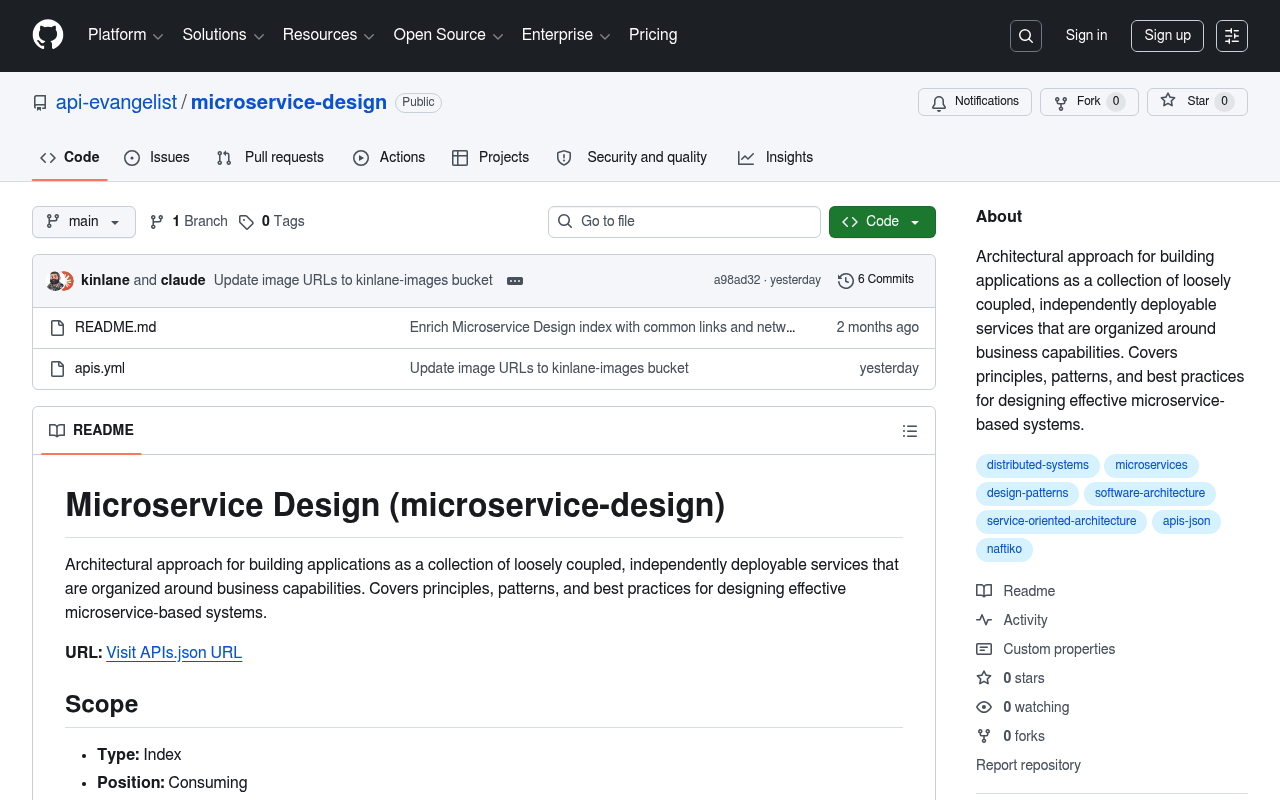Switch to the Code tab
1280x800 pixels.
coord(70,158)
